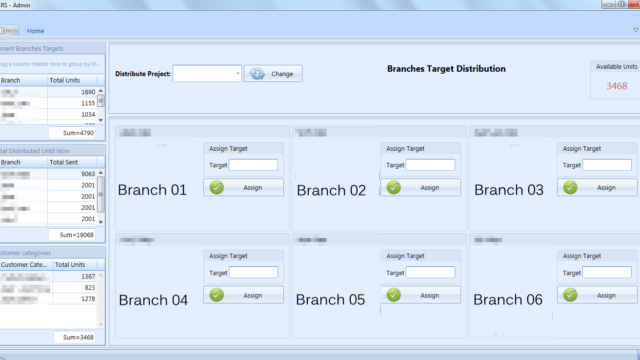Click the green checkmark icon for Branch 03
This screenshot has width=640, height=360.
570,187
